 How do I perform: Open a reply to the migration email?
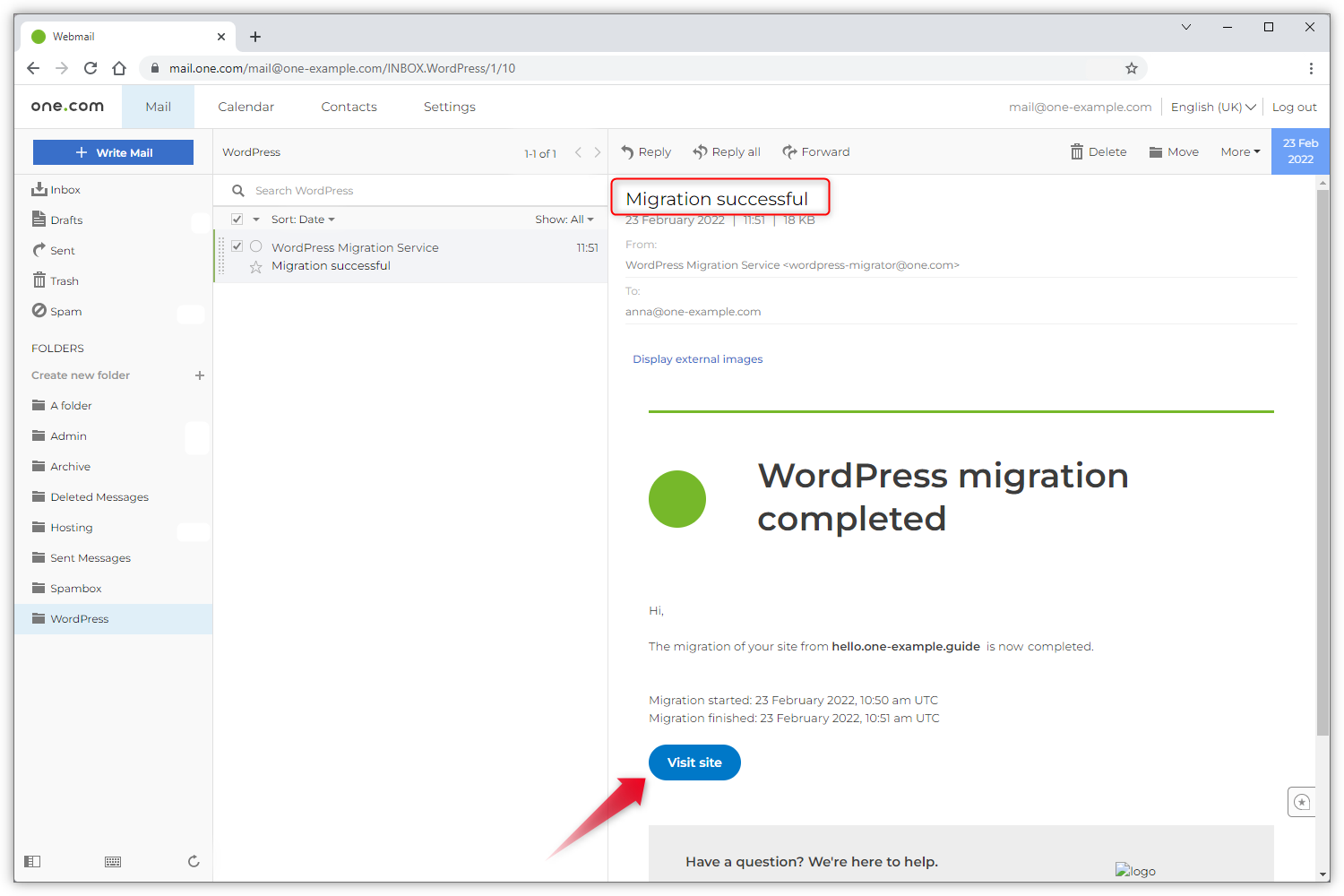click(x=645, y=151)
